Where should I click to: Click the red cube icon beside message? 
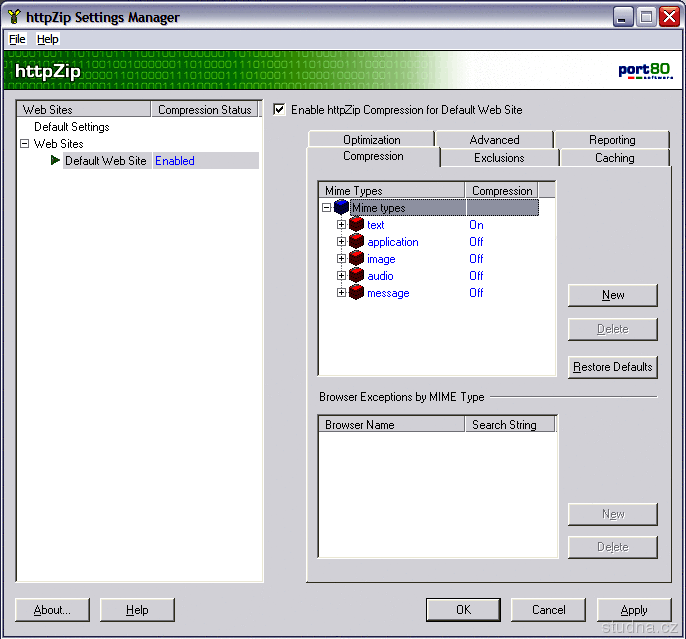pos(356,293)
